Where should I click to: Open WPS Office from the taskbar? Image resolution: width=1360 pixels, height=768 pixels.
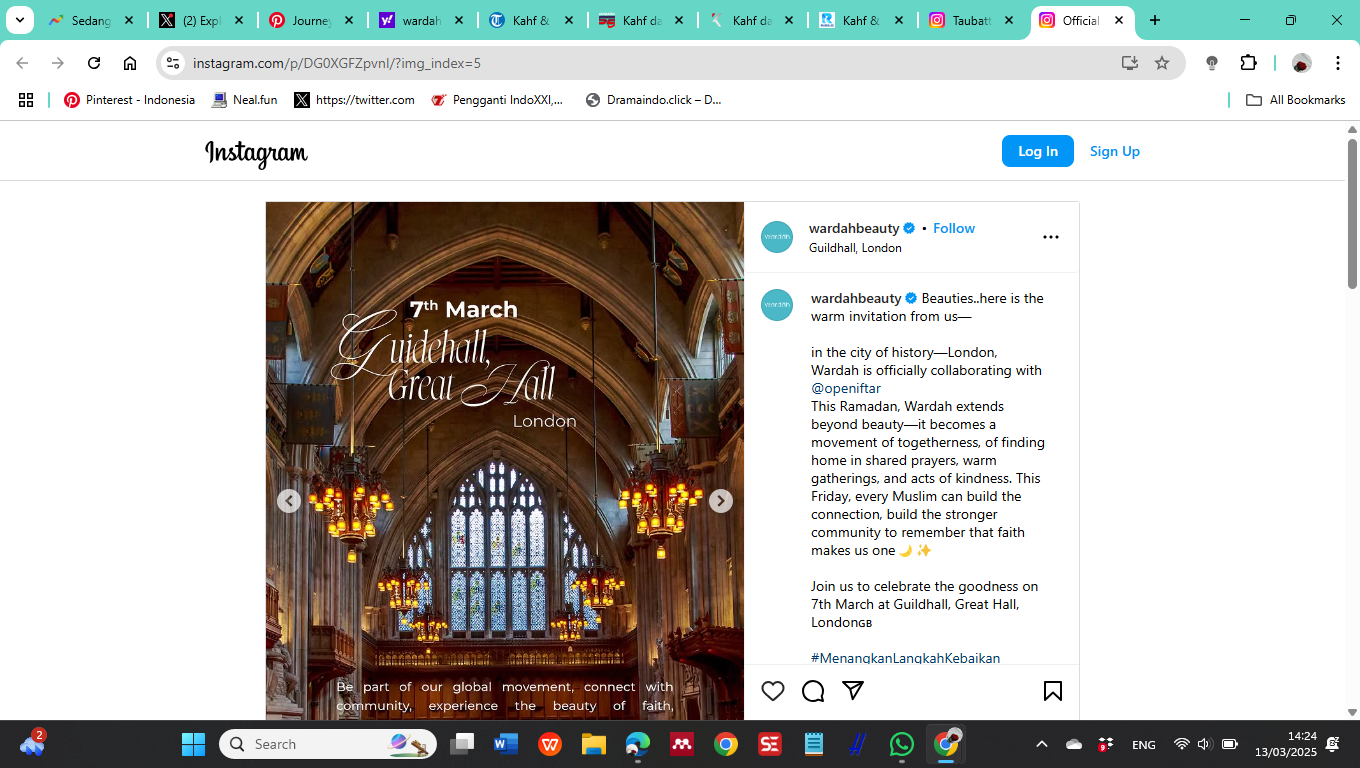[x=550, y=744]
